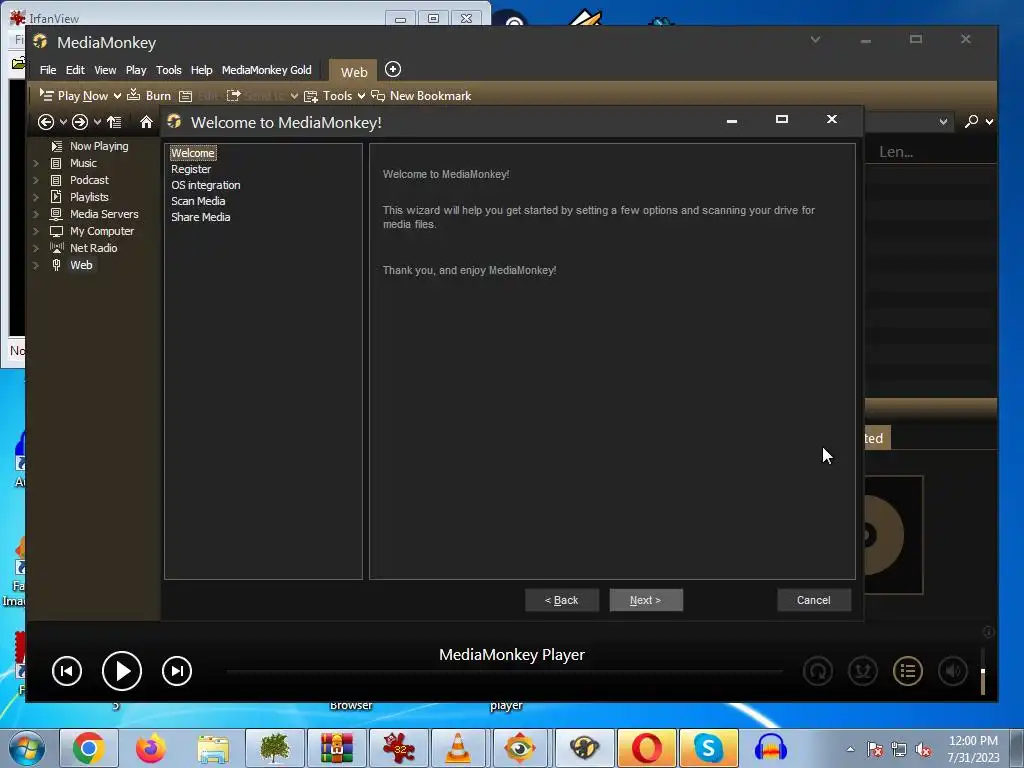1024x768 pixels.
Task: Open Skype from the taskbar
Action: 709,748
